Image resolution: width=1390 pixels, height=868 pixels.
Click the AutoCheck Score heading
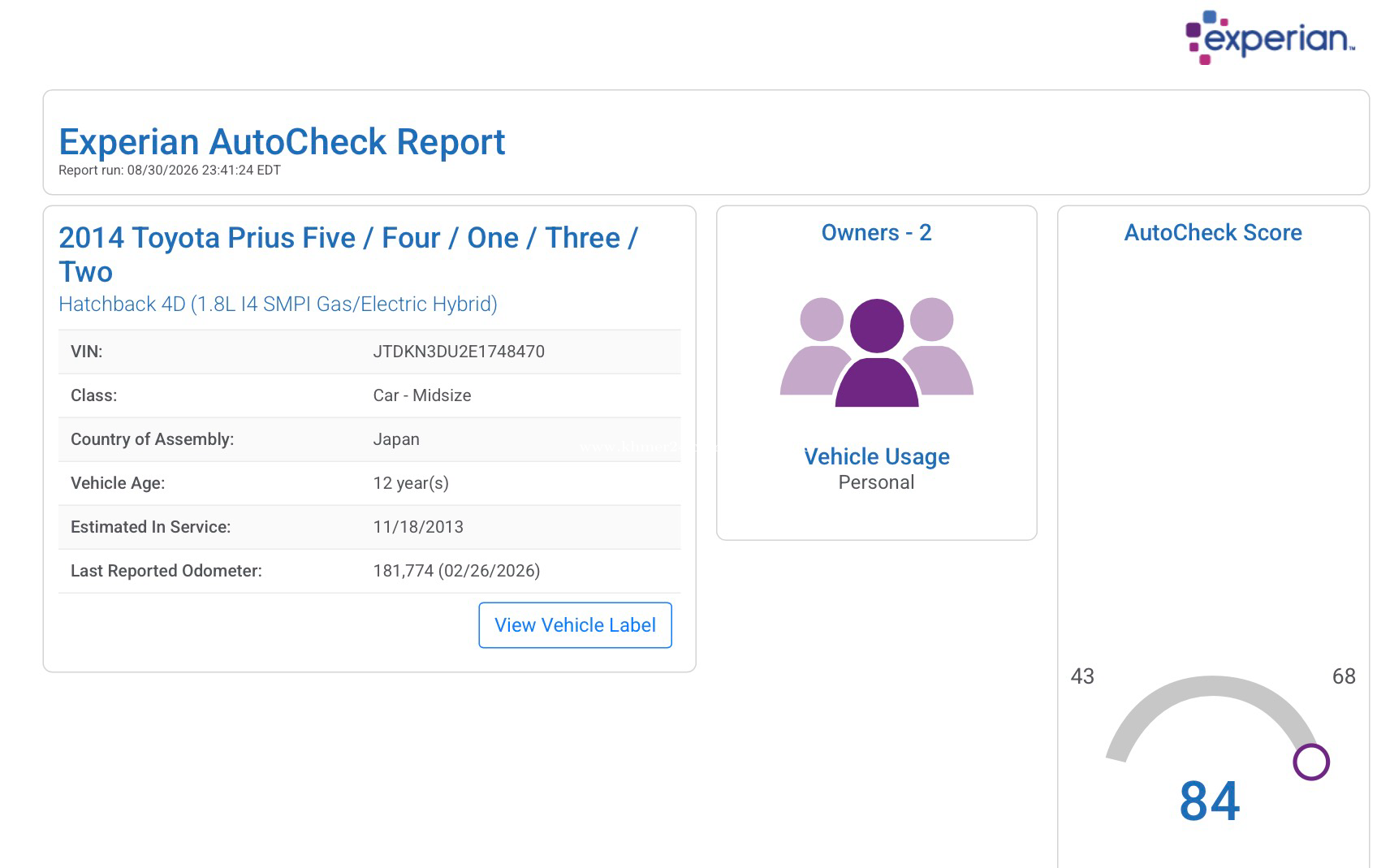pyautogui.click(x=1213, y=233)
